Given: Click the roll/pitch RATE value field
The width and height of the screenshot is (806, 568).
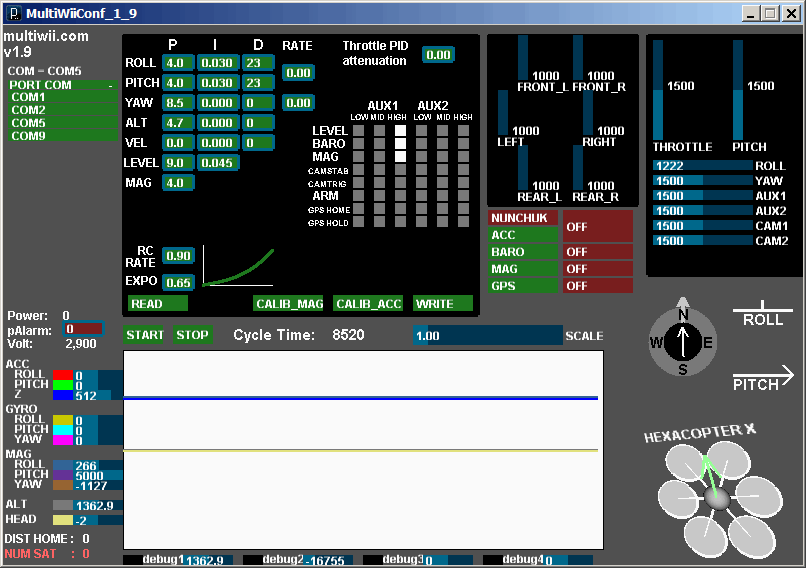Looking at the screenshot, I should pyautogui.click(x=298, y=72).
